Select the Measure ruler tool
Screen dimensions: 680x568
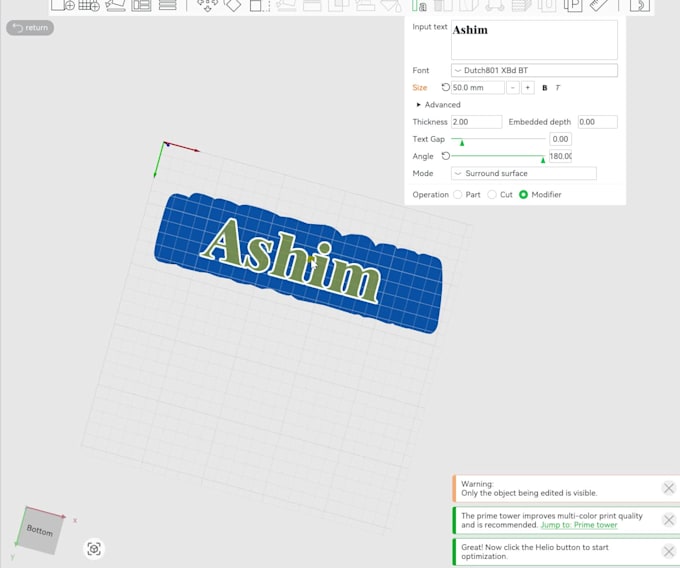pyautogui.click(x=599, y=4)
